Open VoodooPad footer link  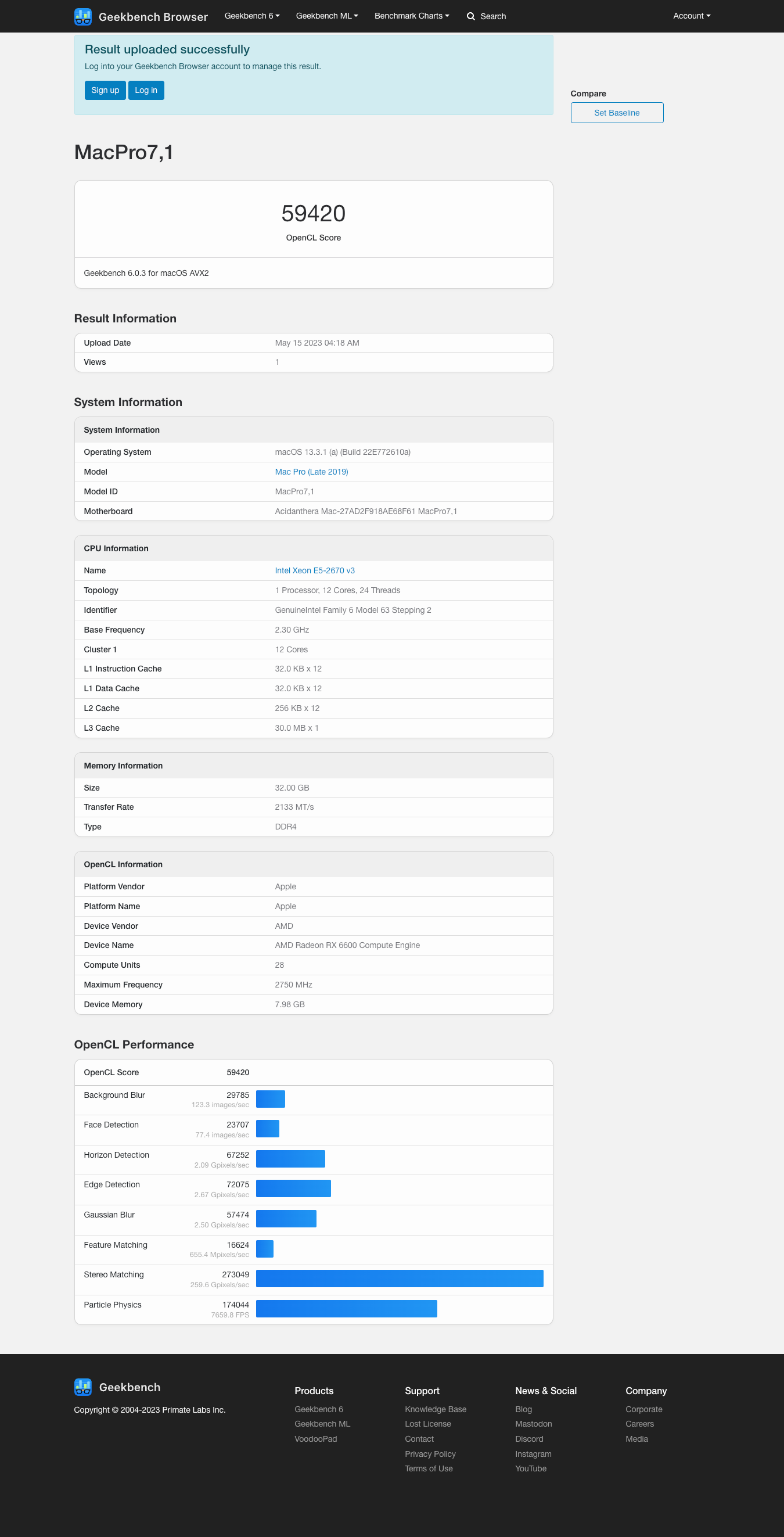pyautogui.click(x=315, y=1439)
